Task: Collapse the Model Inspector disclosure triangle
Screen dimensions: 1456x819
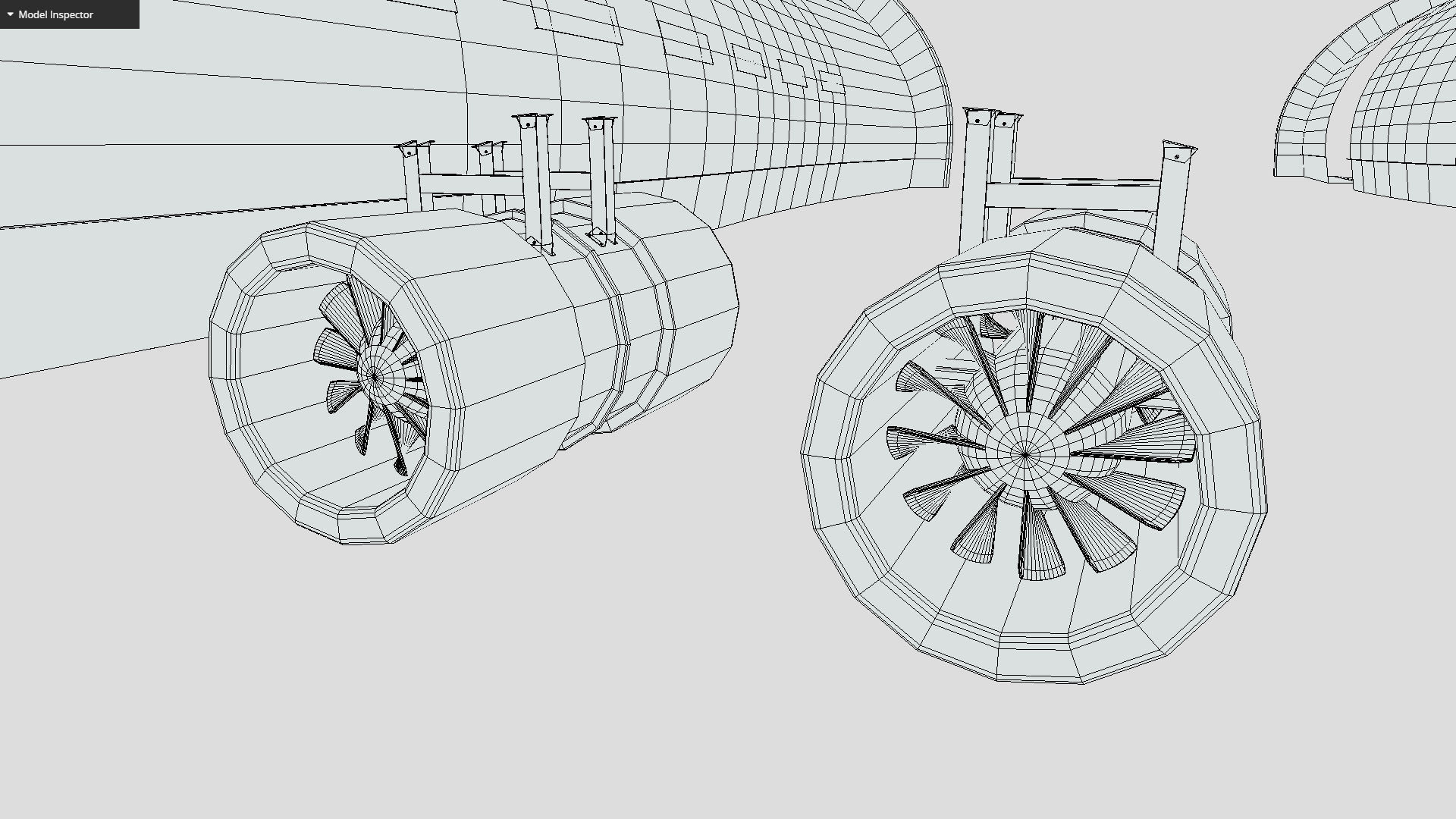Action: tap(11, 14)
